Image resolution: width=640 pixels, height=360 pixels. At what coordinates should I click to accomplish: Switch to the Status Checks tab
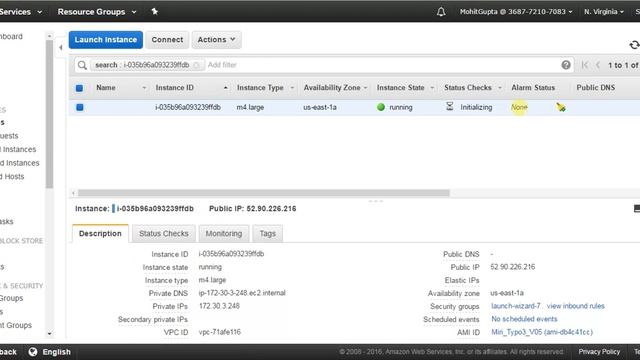click(x=164, y=233)
